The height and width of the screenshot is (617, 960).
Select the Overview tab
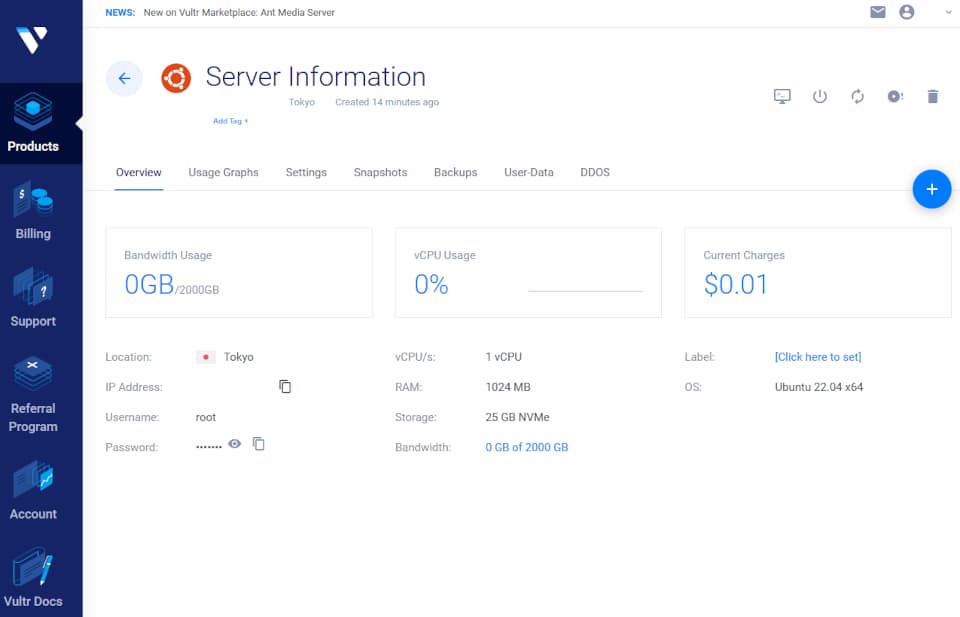pyautogui.click(x=138, y=173)
